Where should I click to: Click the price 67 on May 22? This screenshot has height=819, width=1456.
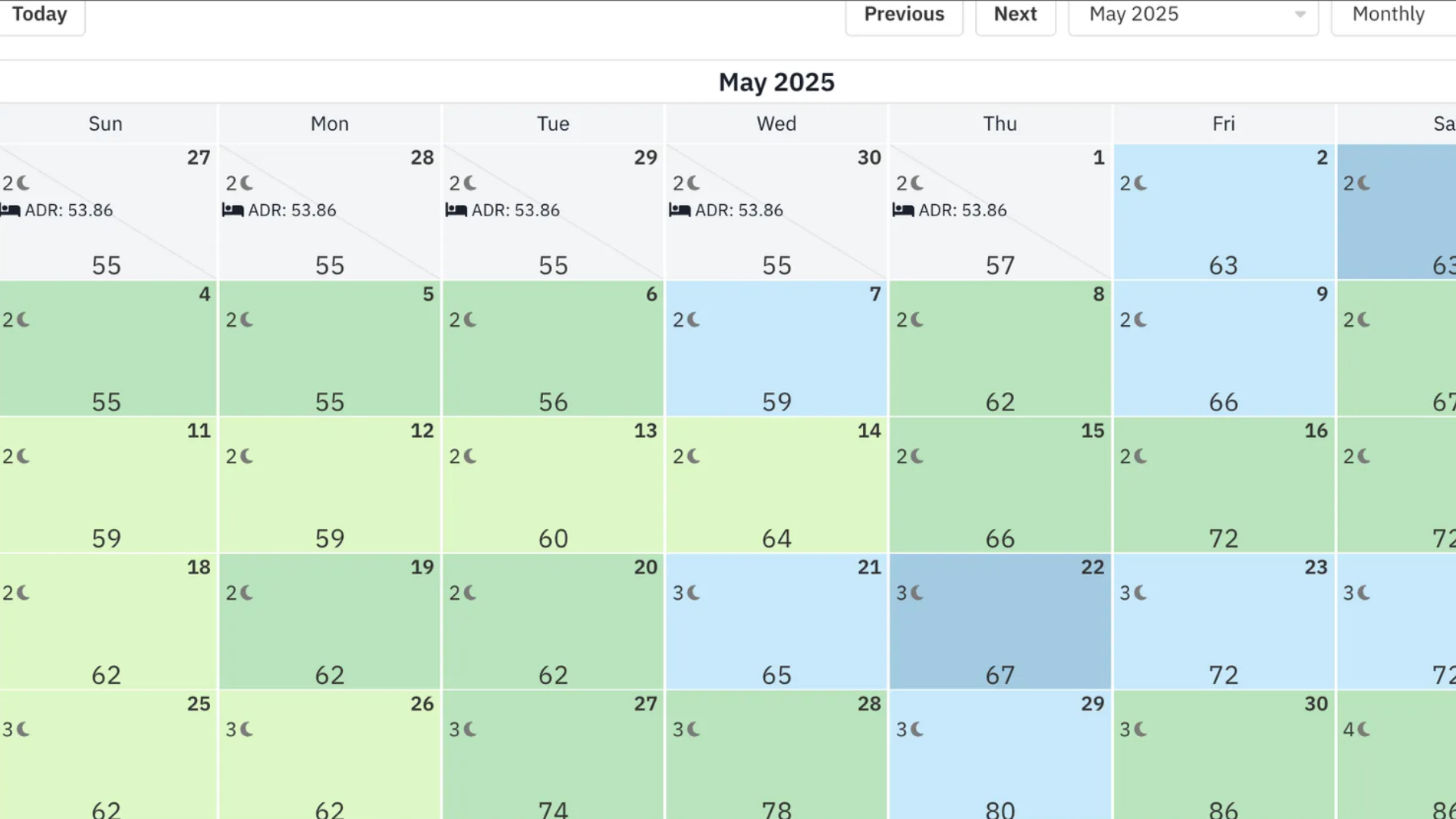tap(1000, 675)
